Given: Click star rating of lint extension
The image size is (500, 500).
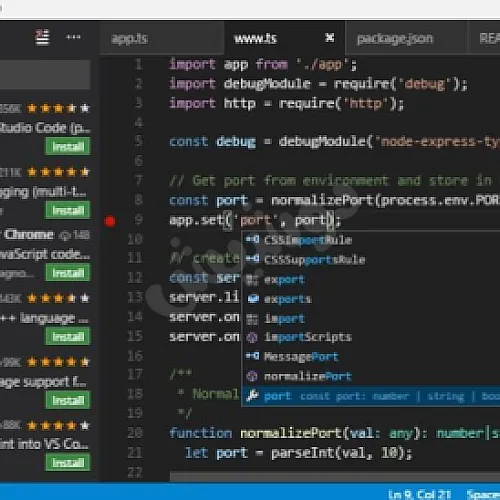Looking at the screenshot, I should (x=59, y=425).
